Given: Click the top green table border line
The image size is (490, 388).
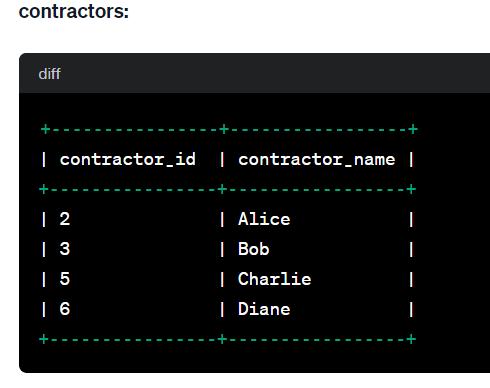Looking at the screenshot, I should [x=229, y=129].
